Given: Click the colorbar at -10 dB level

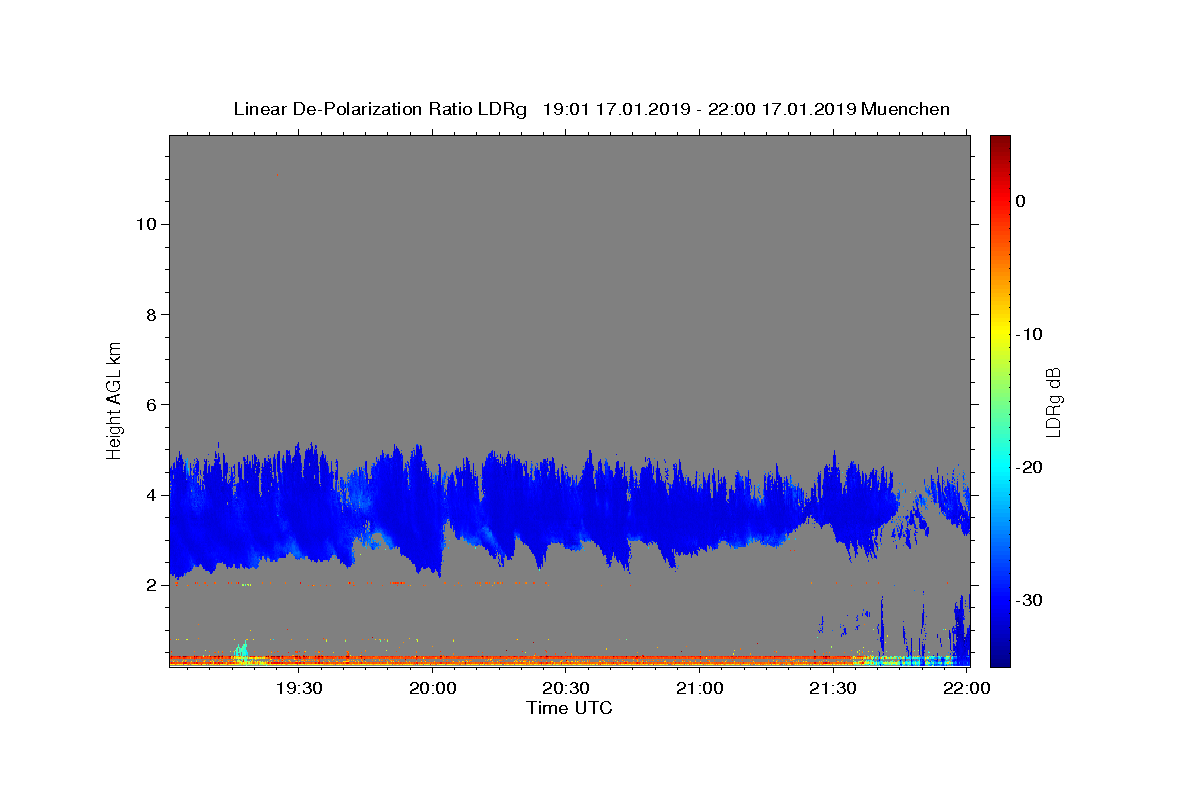Looking at the screenshot, I should pyautogui.click(x=1000, y=334).
